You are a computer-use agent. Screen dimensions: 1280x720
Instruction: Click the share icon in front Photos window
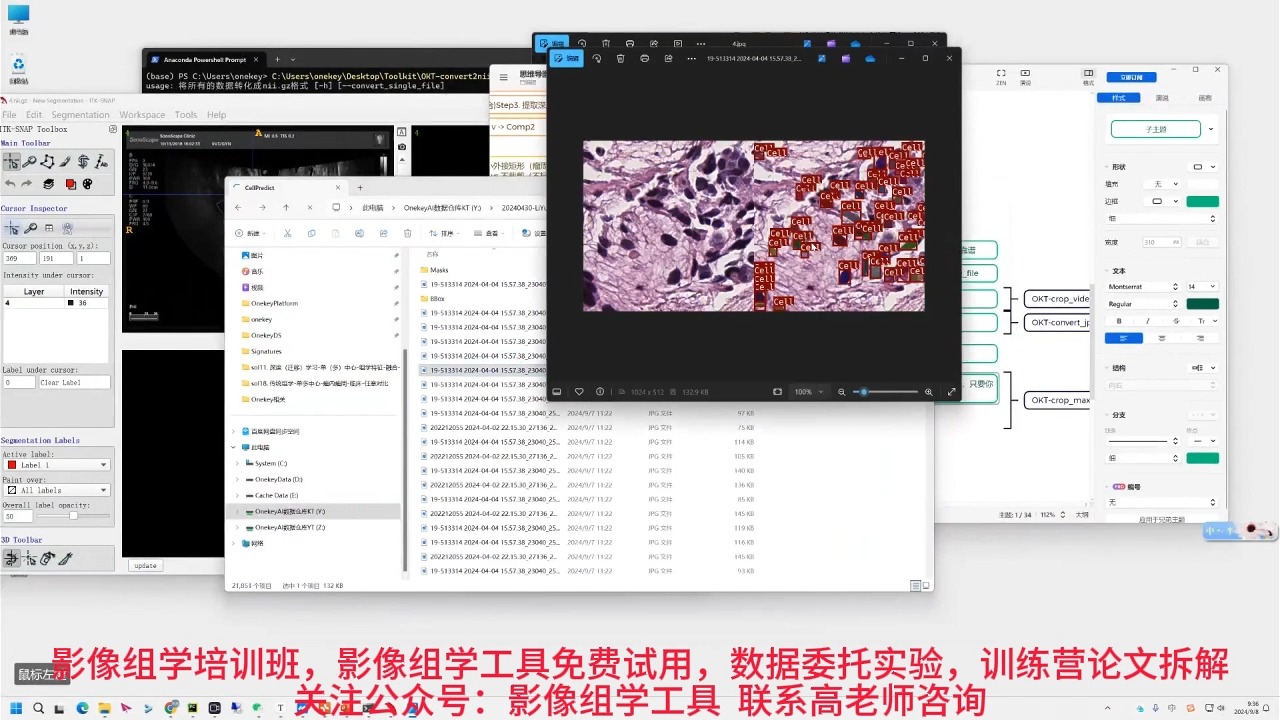[x=668, y=59]
